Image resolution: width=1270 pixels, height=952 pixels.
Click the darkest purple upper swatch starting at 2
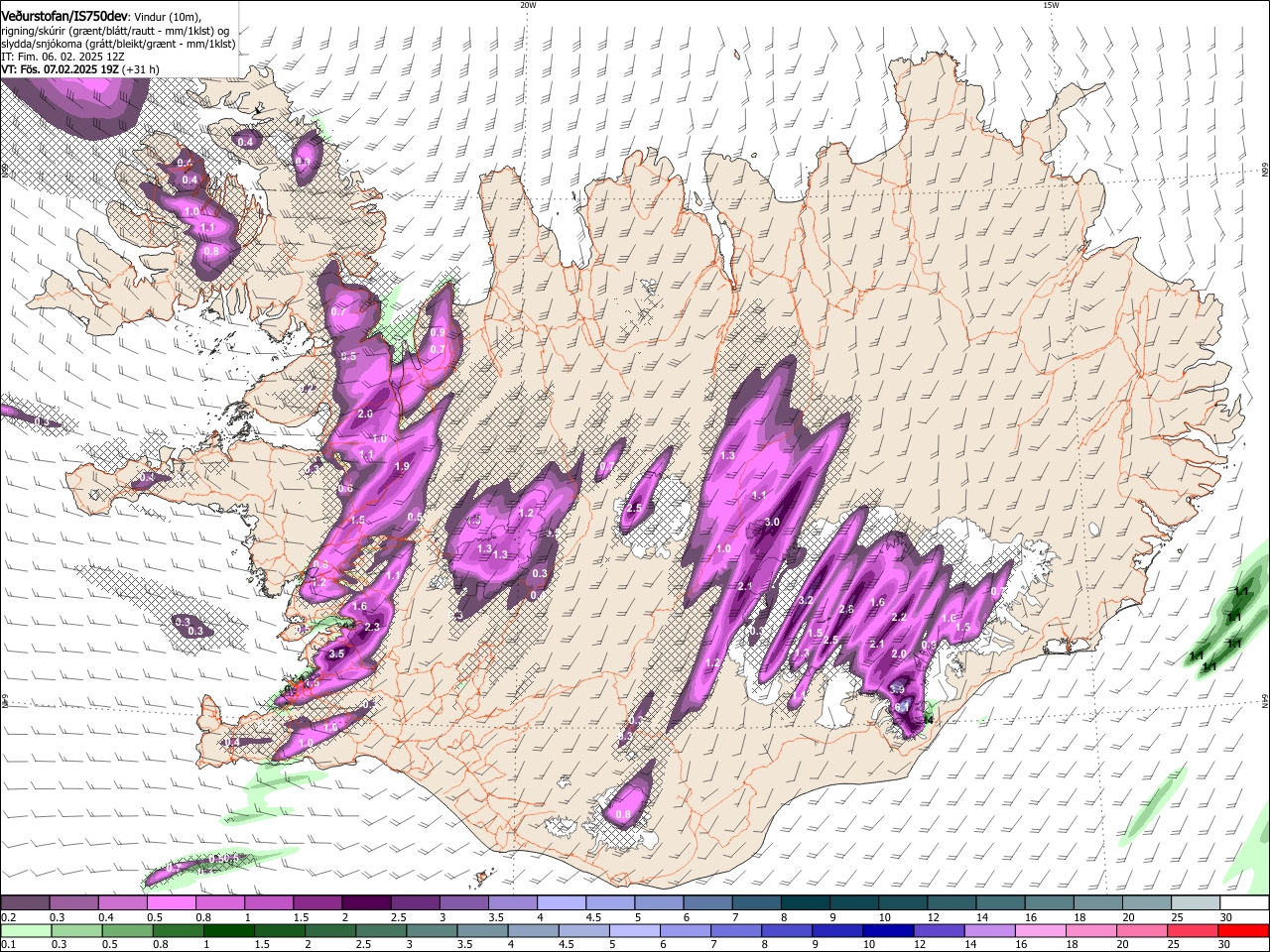pyautogui.click(x=365, y=902)
